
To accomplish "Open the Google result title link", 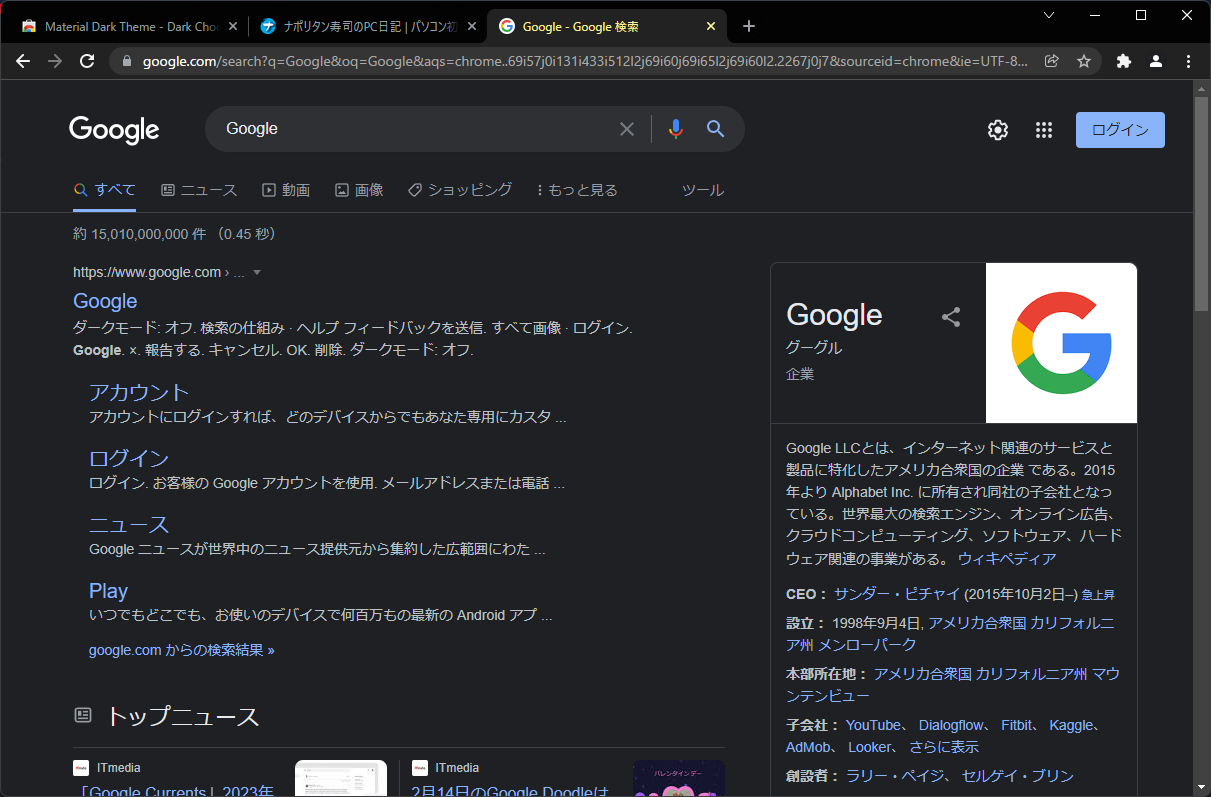I will coord(105,301).
